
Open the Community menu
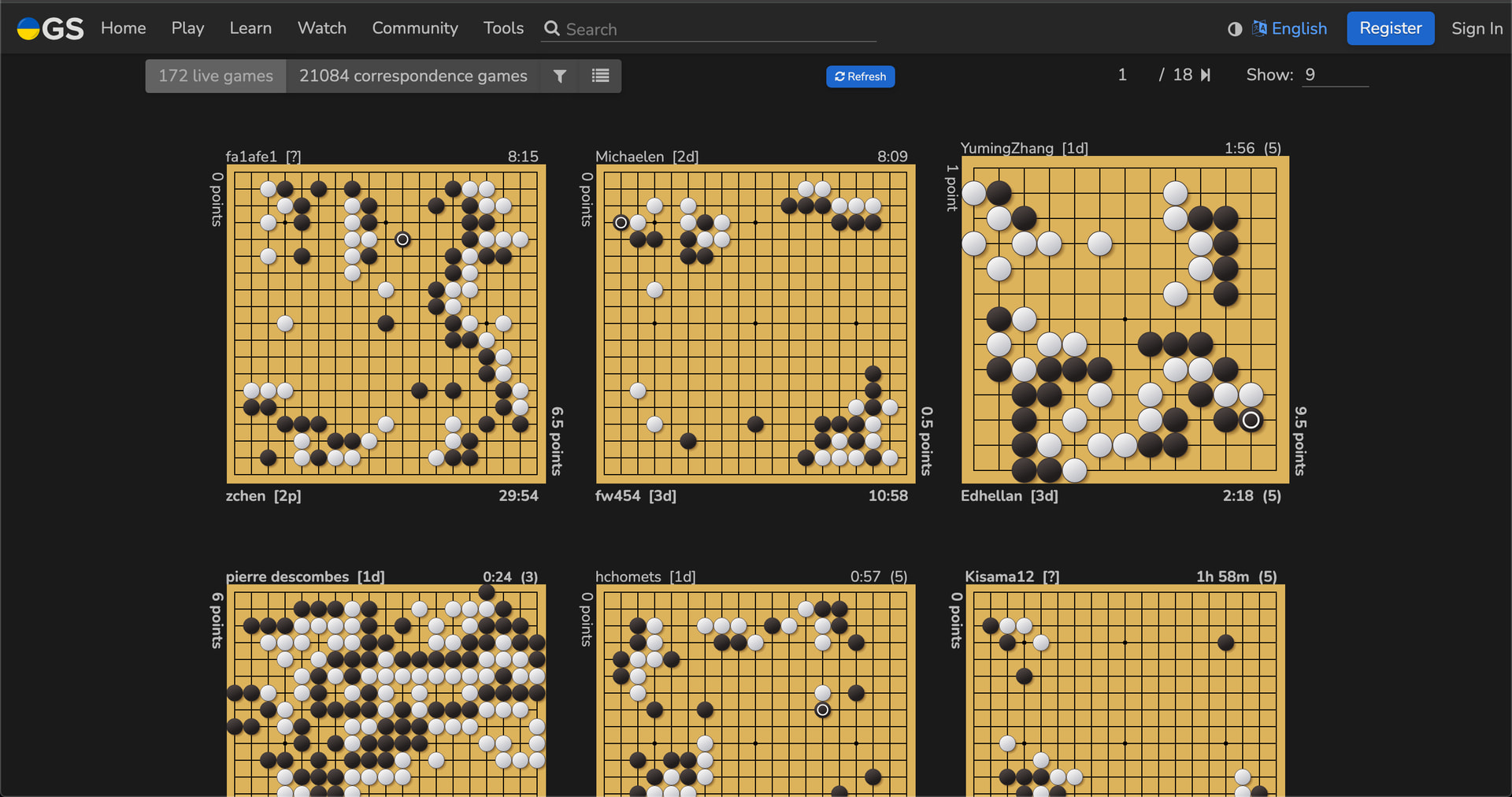[414, 28]
